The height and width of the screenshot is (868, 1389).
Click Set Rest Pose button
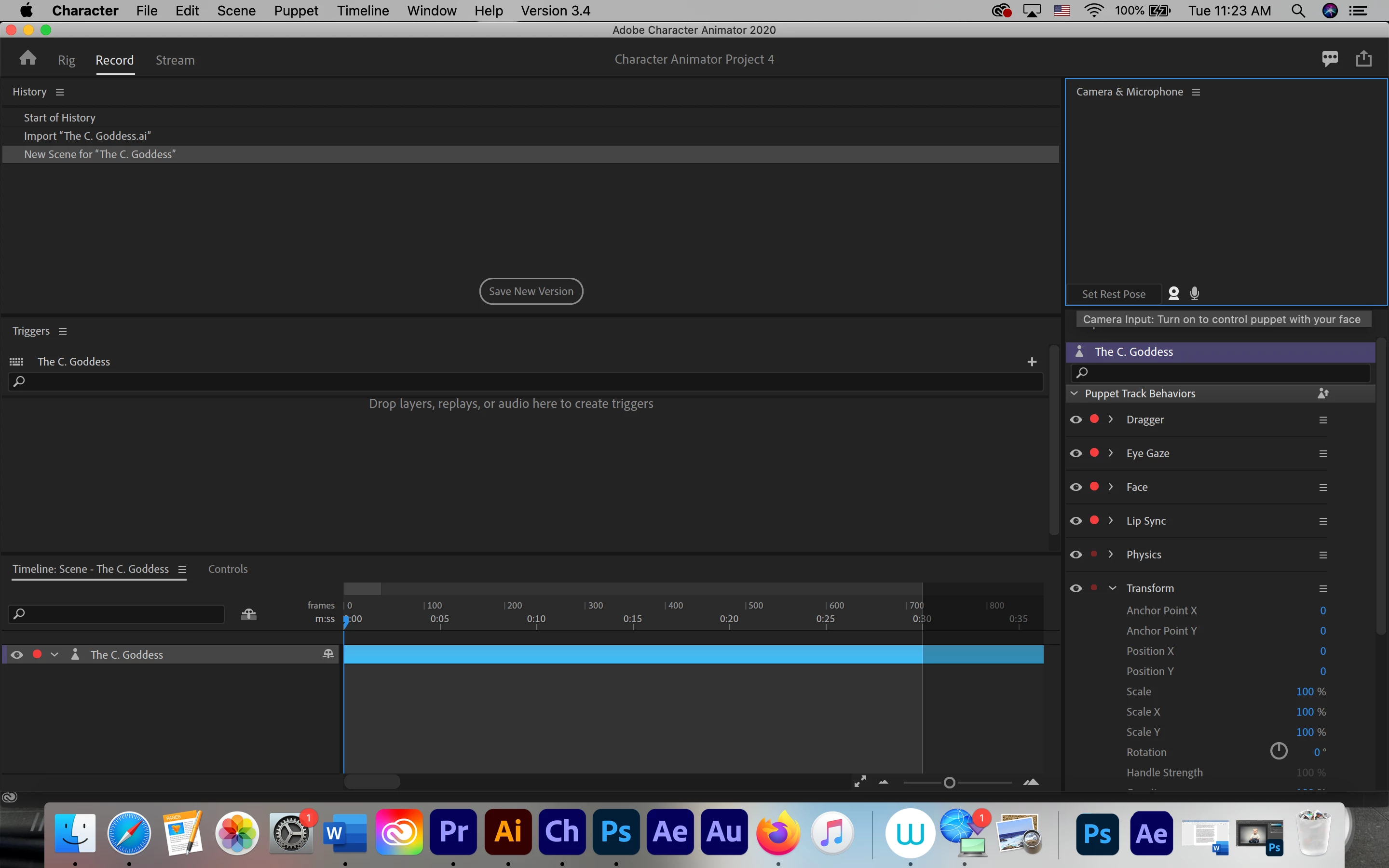click(x=1113, y=294)
